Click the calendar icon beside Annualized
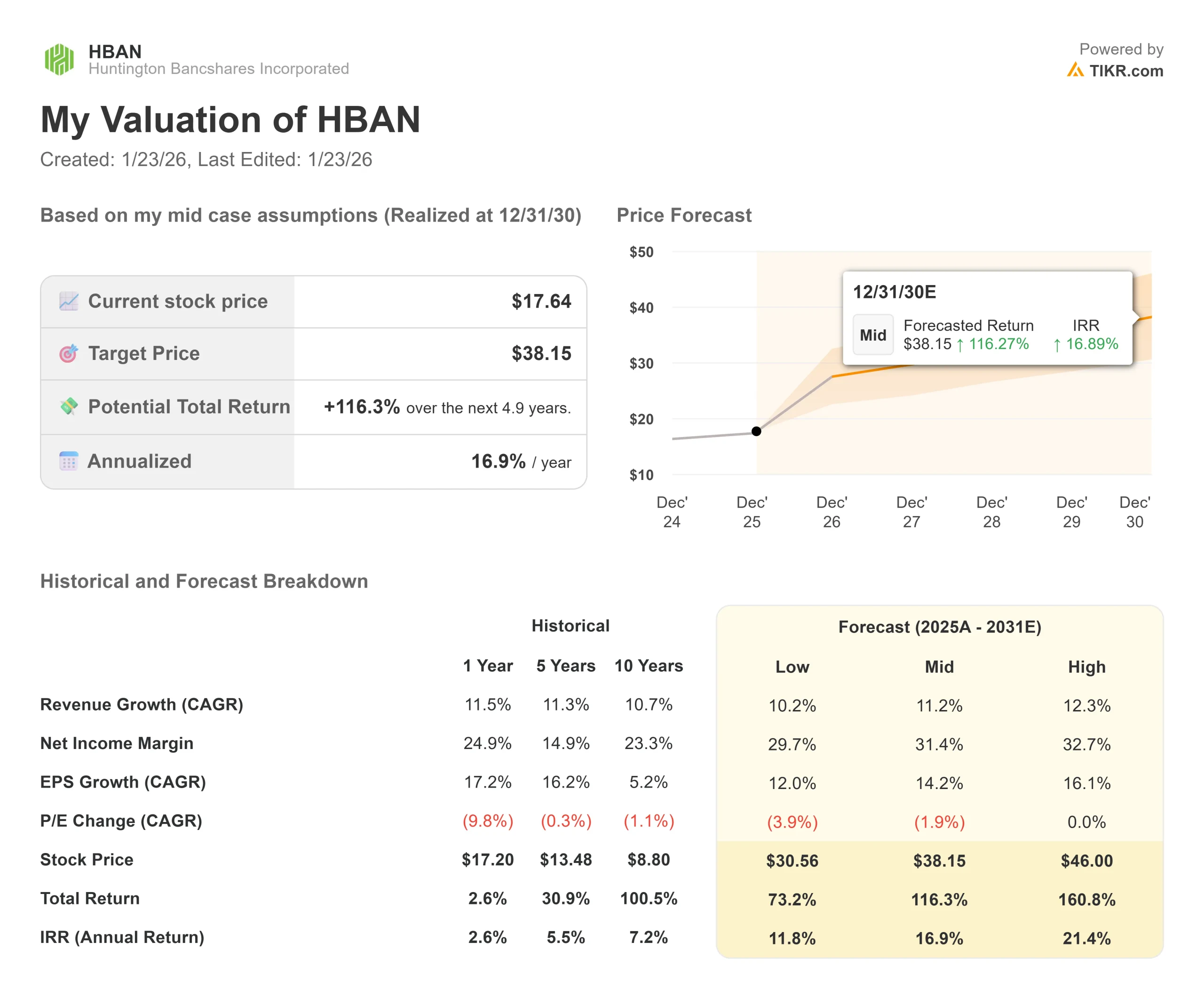This screenshot has width=1204, height=989. coord(69,461)
